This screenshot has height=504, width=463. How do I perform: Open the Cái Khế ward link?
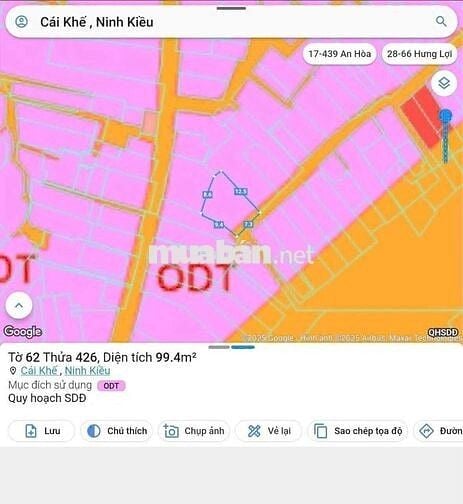[x=39, y=371]
